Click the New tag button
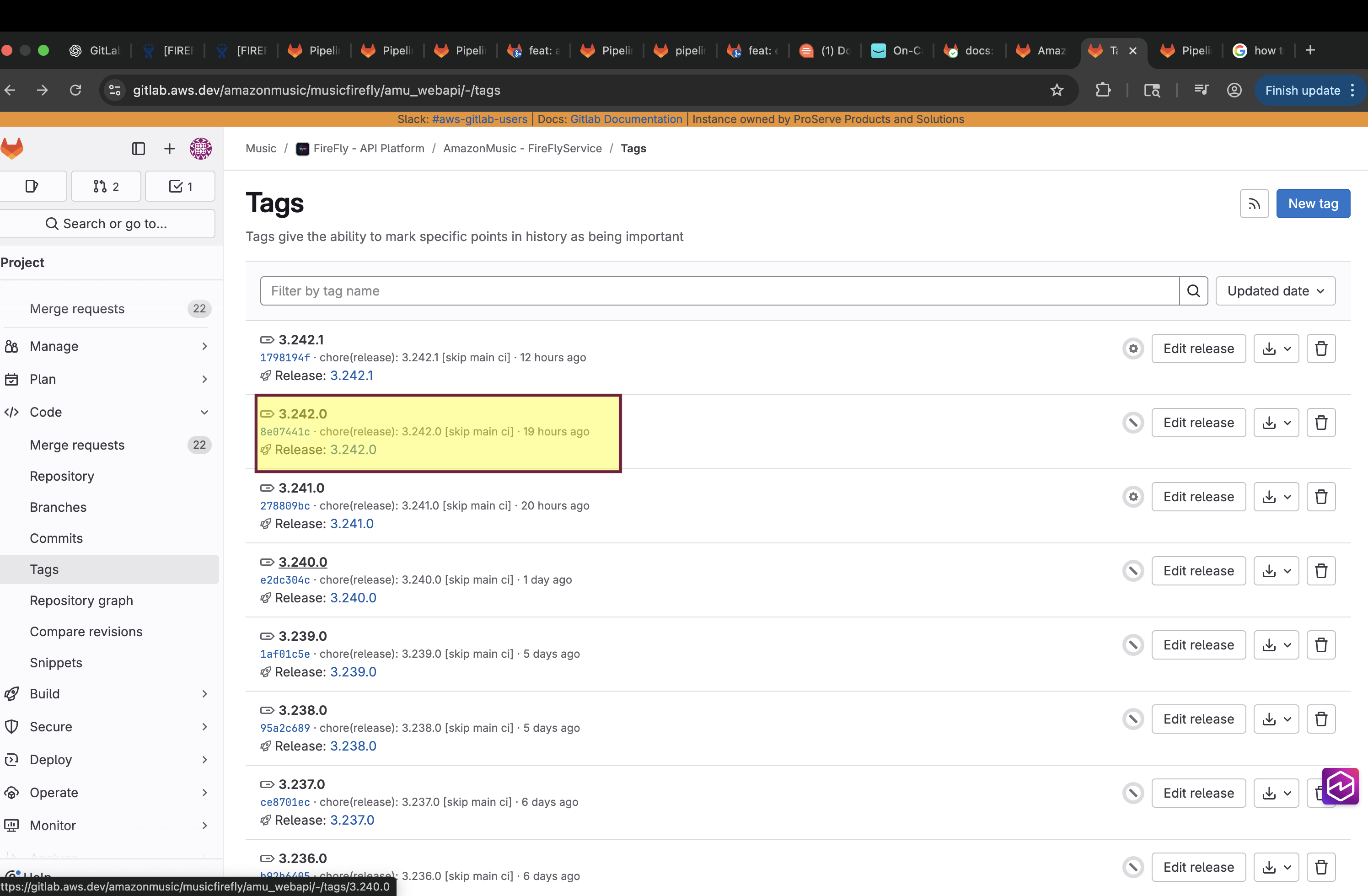Viewport: 1368px width, 896px height. [1313, 204]
